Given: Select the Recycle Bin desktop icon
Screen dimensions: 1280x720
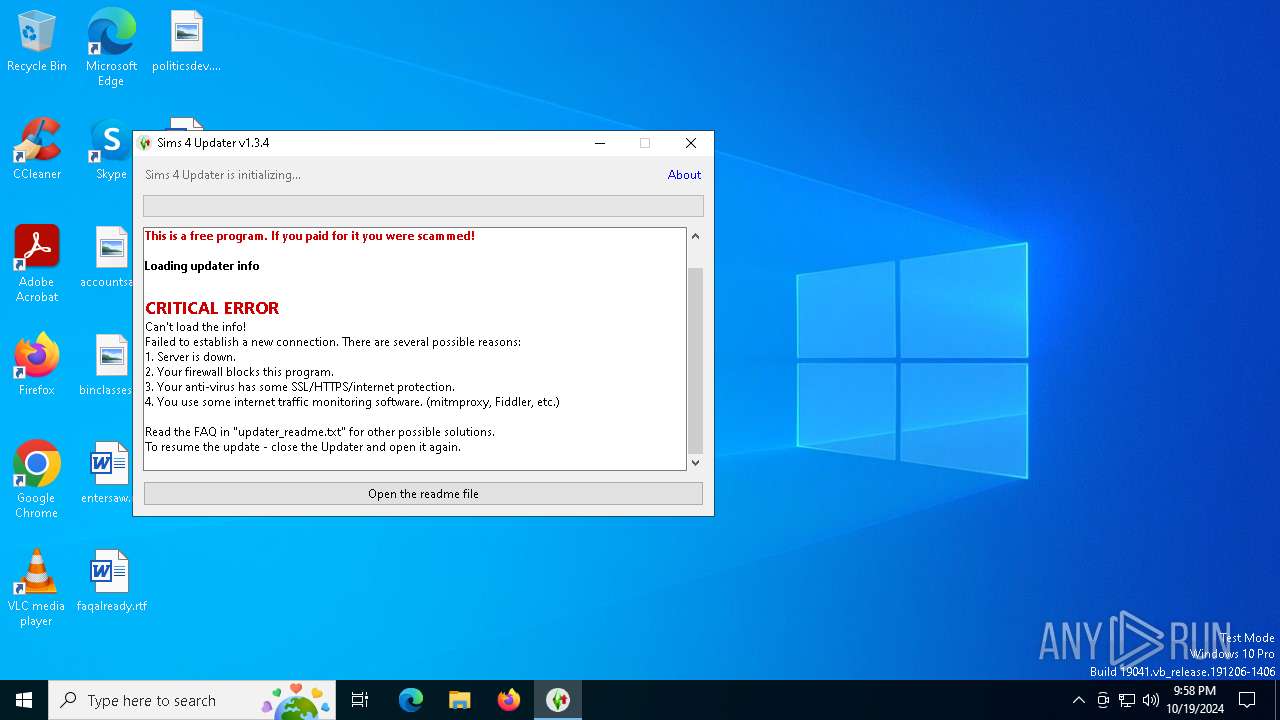Looking at the screenshot, I should [37, 41].
